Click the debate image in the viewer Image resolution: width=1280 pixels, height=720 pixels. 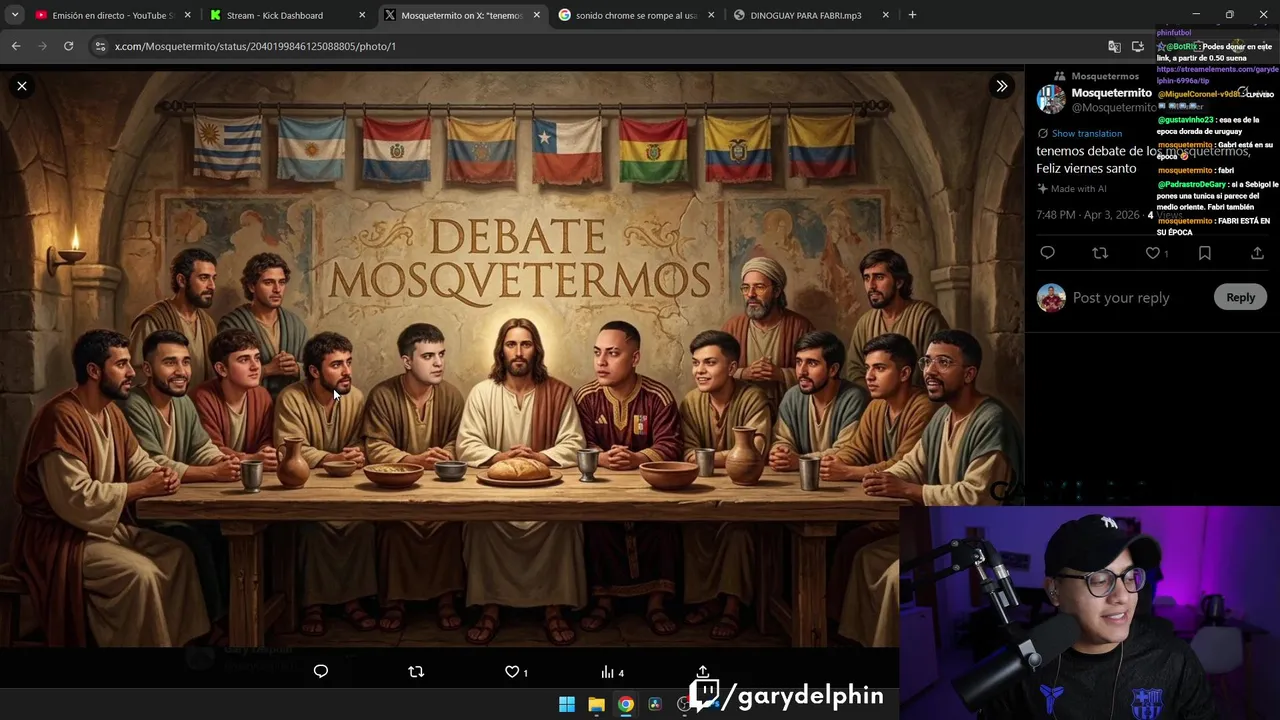coord(512,361)
